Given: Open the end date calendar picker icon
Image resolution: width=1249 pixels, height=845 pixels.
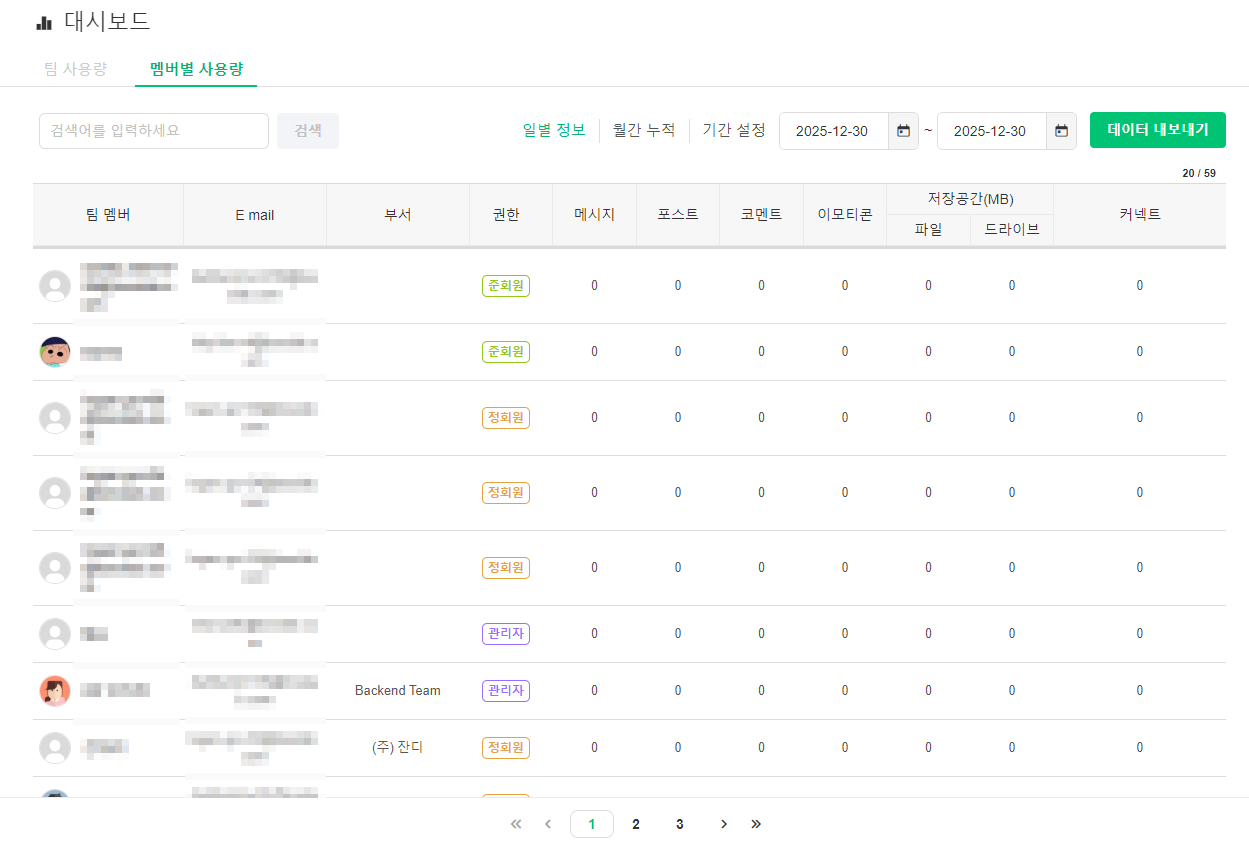Looking at the screenshot, I should click(x=1061, y=131).
